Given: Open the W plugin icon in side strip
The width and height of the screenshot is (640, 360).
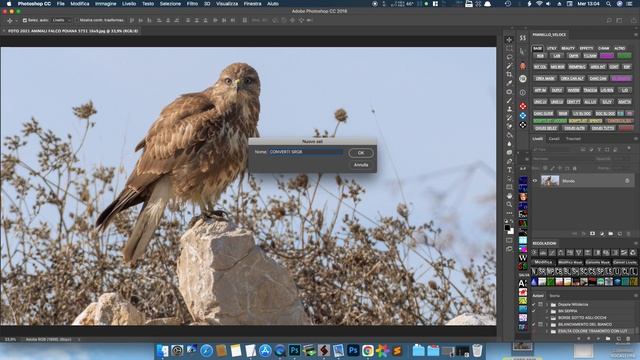Looking at the screenshot, I should click(523, 258).
